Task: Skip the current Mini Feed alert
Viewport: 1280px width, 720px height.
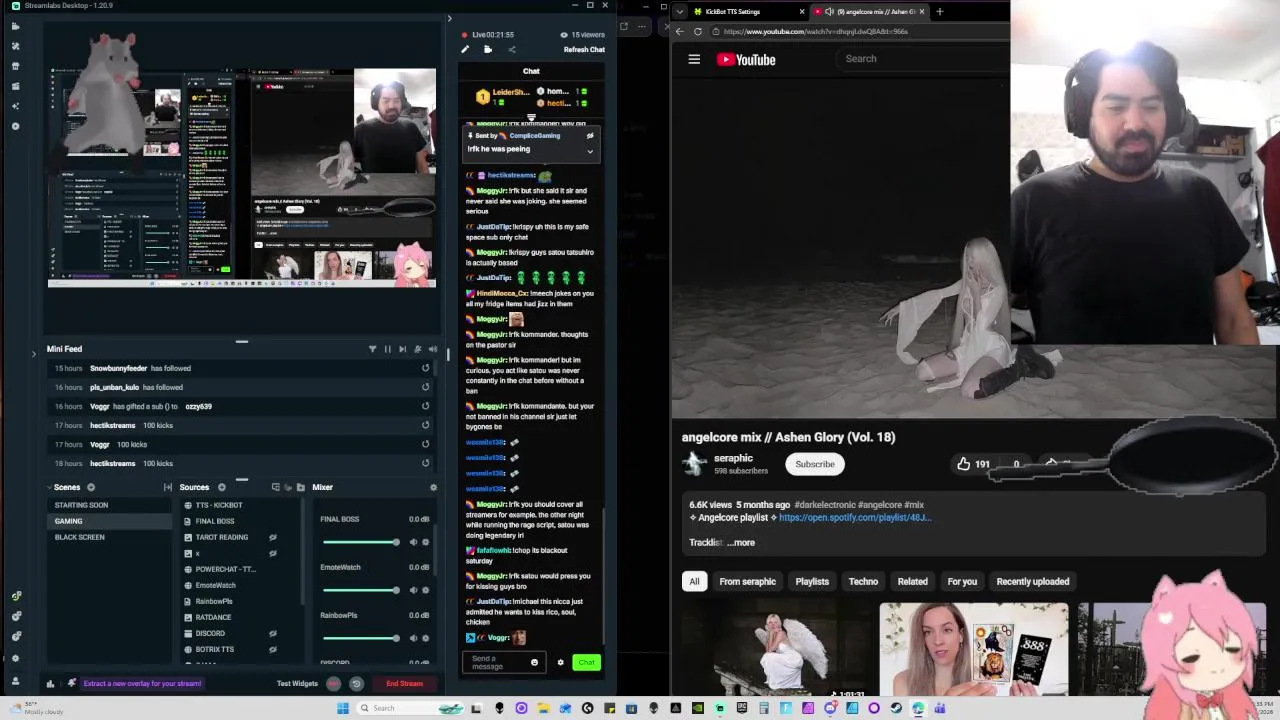Action: pos(403,349)
